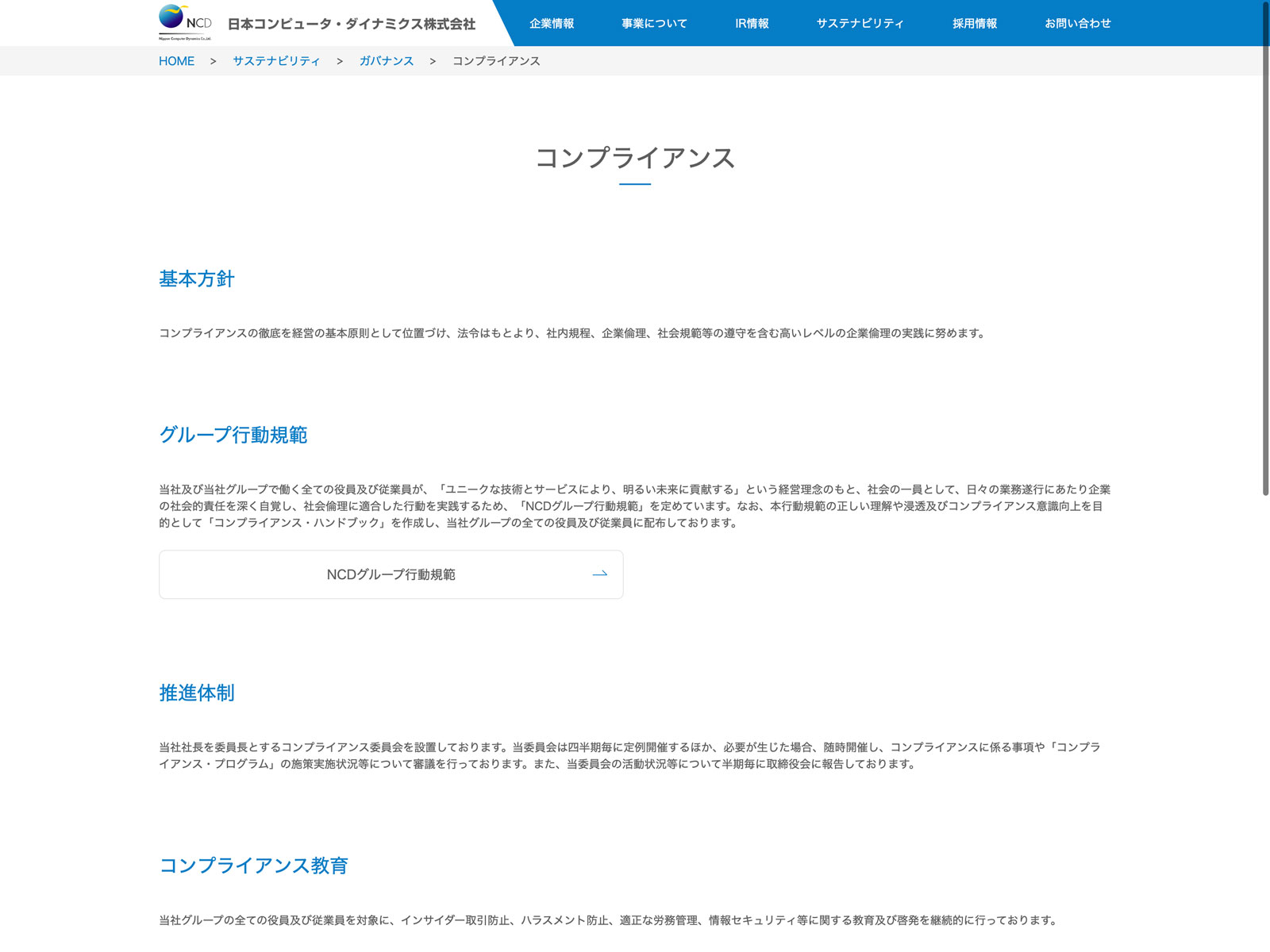Open the 企業情報 menu
The height and width of the screenshot is (952, 1270).
552,24
